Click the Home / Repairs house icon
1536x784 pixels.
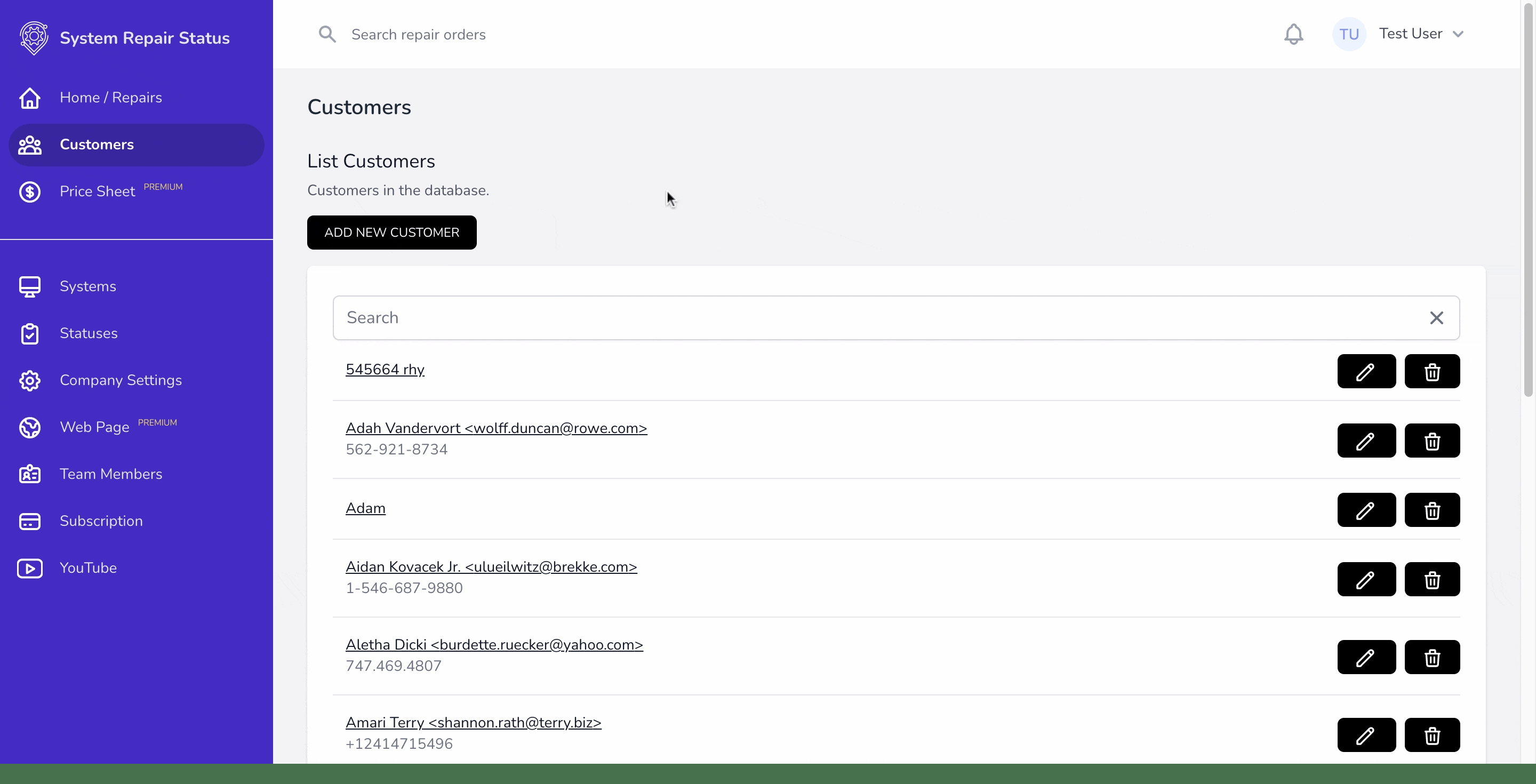29,98
